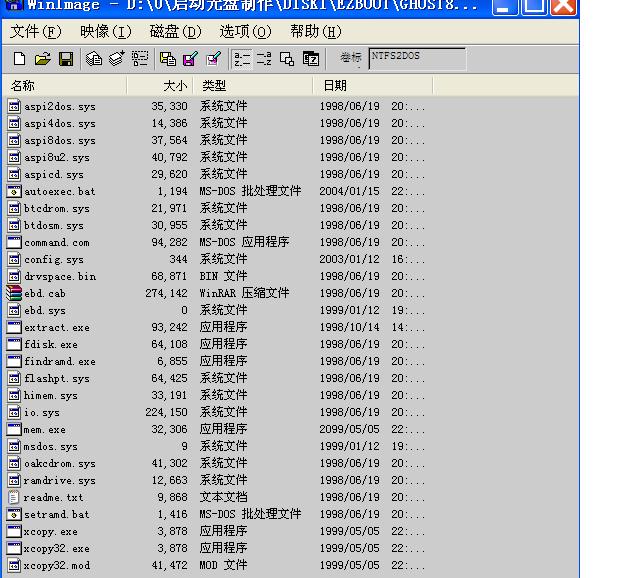Image resolution: width=640 pixels, height=578 pixels.
Task: Click the Format disk toolbar icon
Action: coord(140,59)
